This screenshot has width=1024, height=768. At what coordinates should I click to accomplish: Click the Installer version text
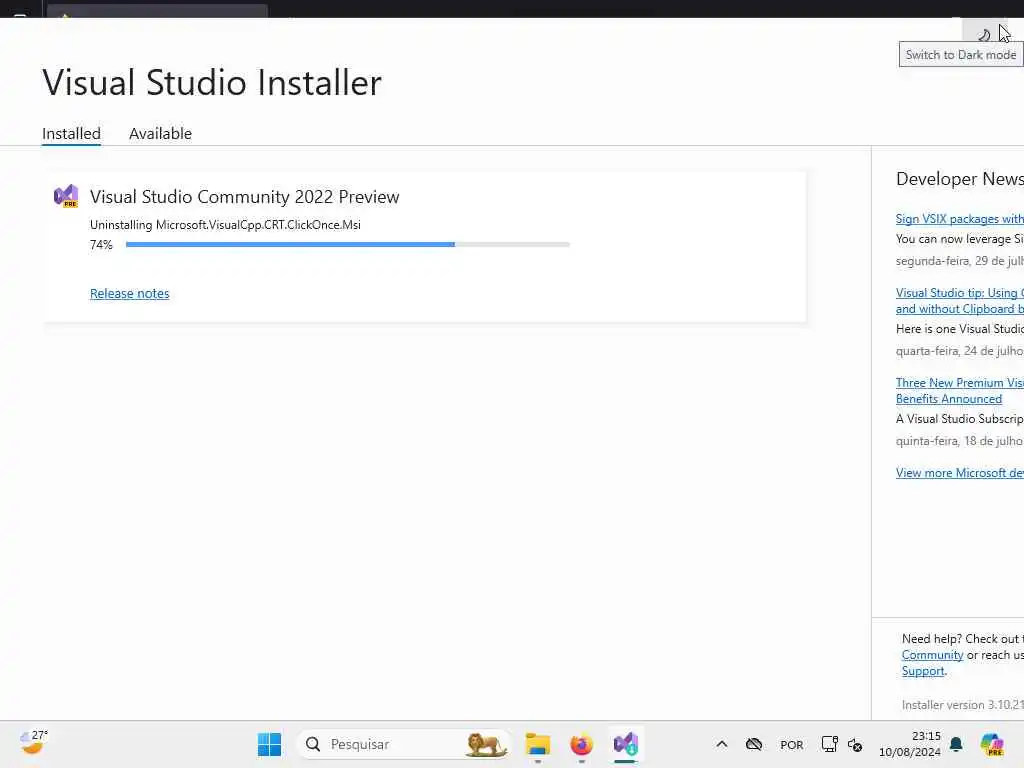coord(963,705)
